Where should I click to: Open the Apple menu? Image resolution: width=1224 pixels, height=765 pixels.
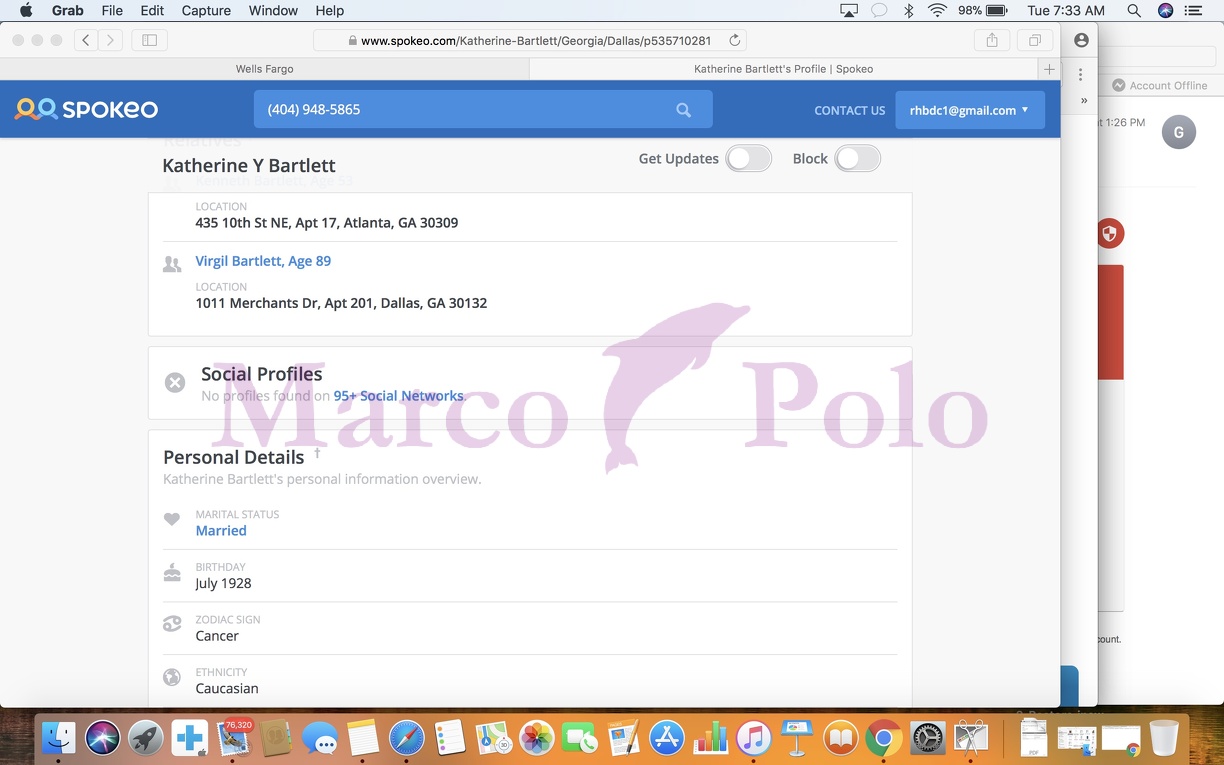point(26,11)
